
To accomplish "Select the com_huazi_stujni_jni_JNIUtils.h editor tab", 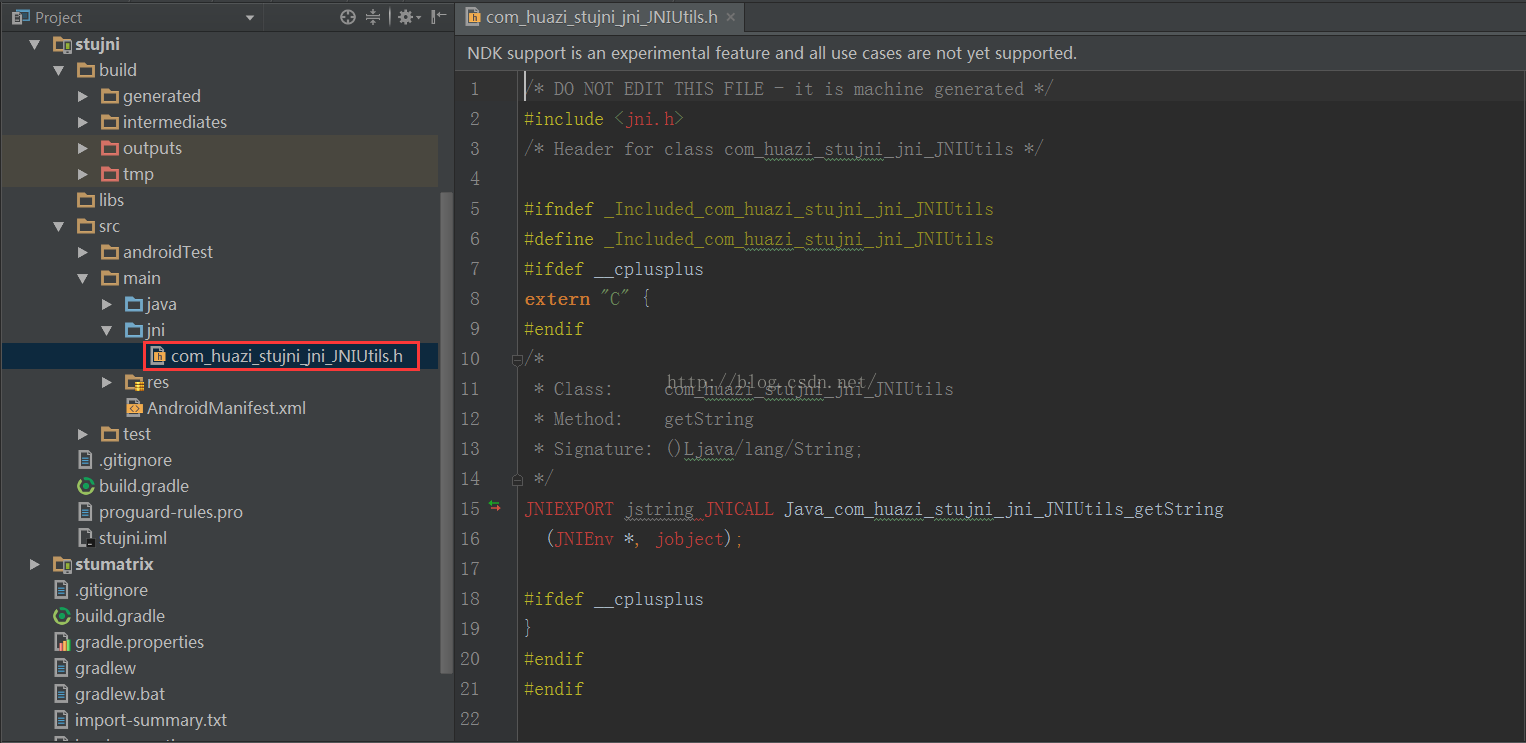I will point(600,17).
